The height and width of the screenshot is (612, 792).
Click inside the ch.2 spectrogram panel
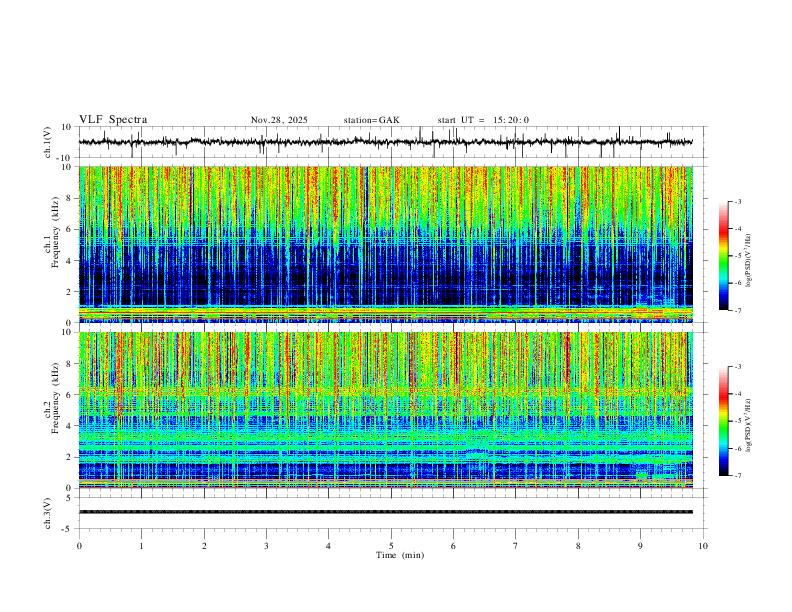pyautogui.click(x=386, y=410)
